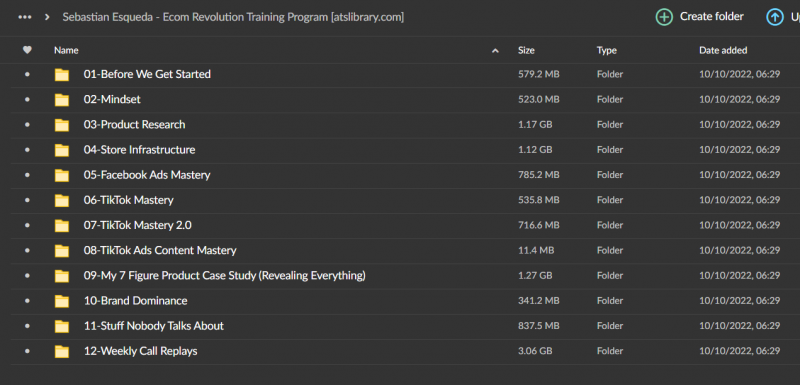Toggle favorite dot for 08-TikTok Ads Content Mastery

27,250
